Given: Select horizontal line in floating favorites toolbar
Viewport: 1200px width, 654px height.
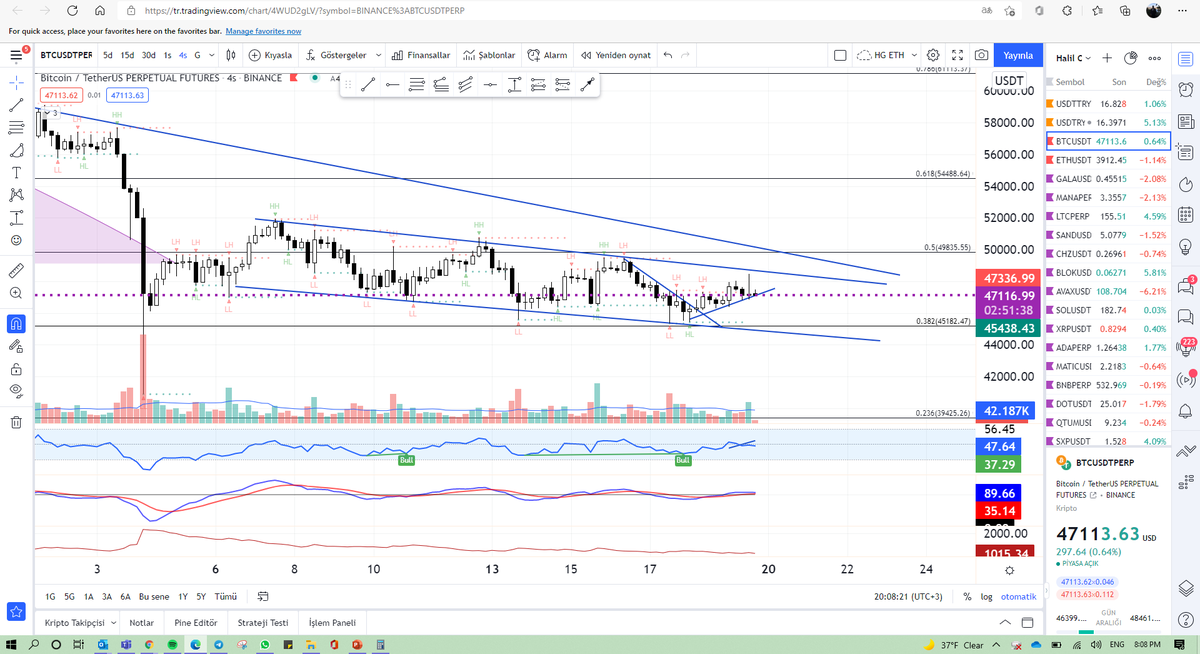Looking at the screenshot, I should coord(392,85).
